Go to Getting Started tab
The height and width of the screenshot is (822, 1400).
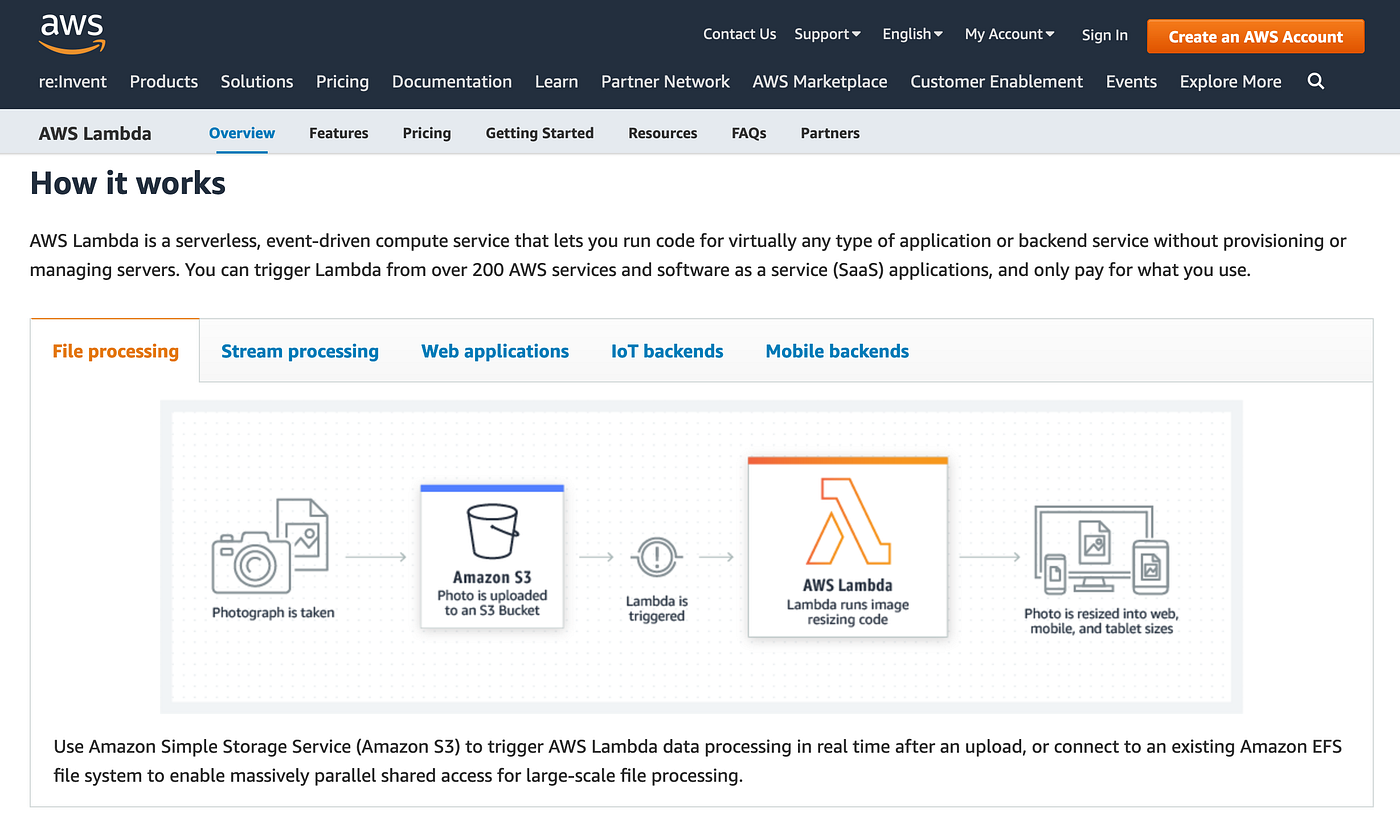pos(540,132)
